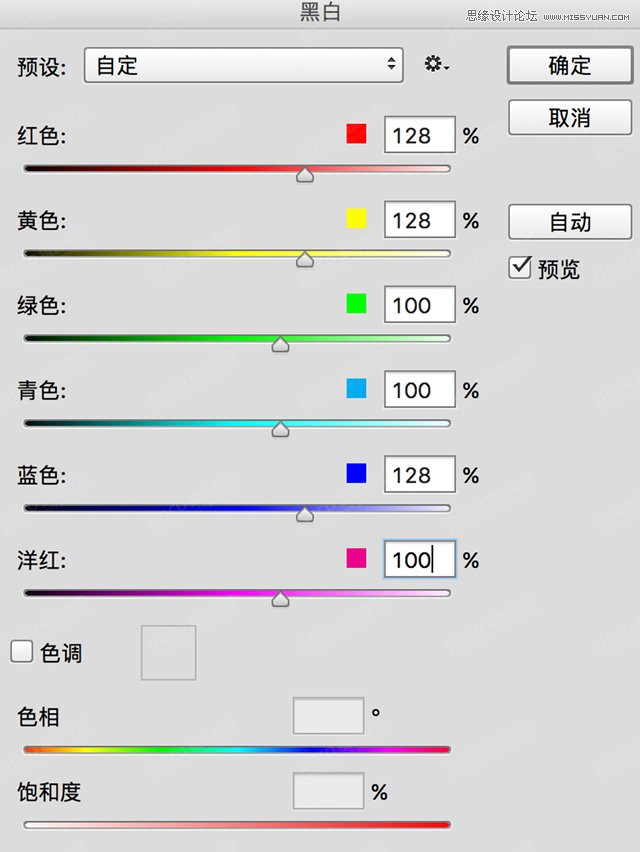Viewport: 640px width, 852px height.
Task: Open the 预设 (Preset) dropdown
Action: 243,66
